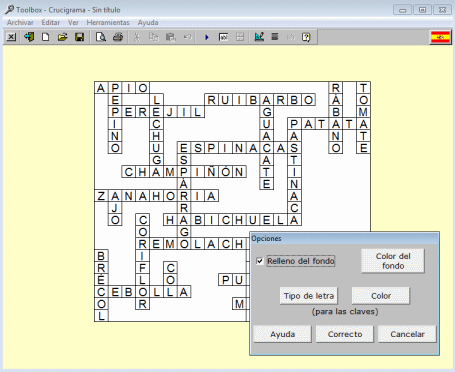Open the Herramientas menu

click(108, 23)
